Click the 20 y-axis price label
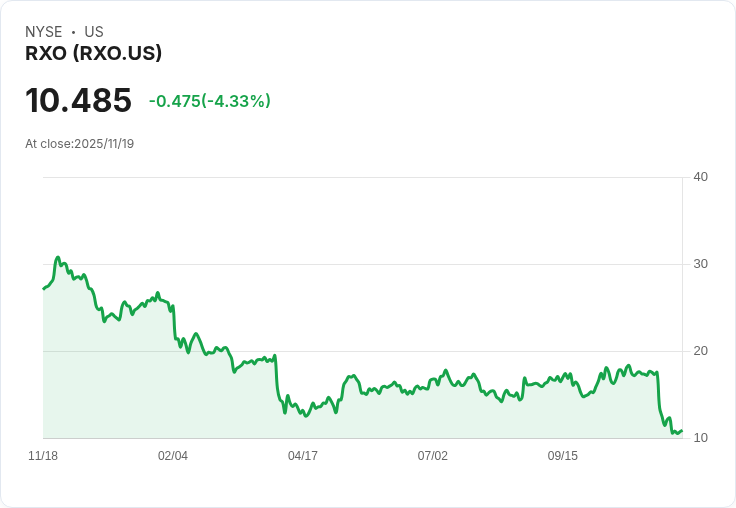Screen dimensions: 736x508 [700, 351]
